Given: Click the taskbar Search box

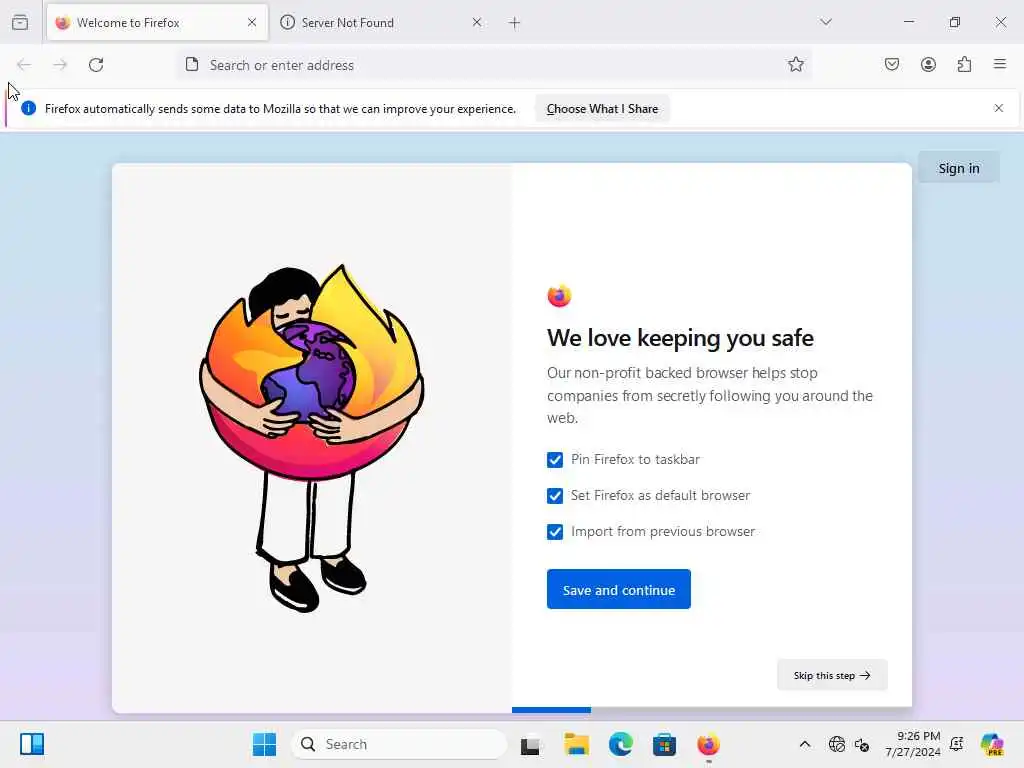Looking at the screenshot, I should point(399,744).
